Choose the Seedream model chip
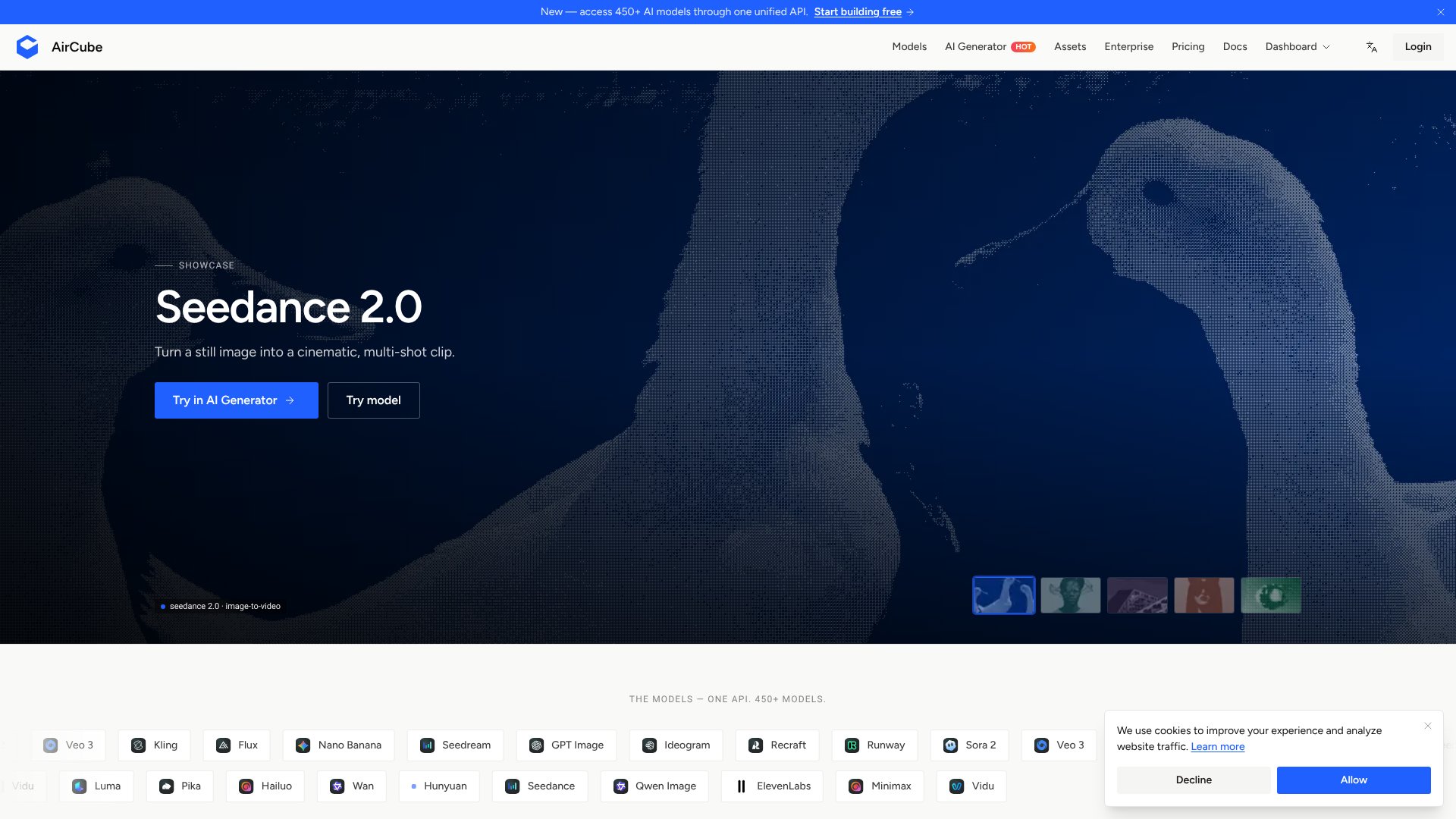Image resolution: width=1456 pixels, height=819 pixels. click(455, 745)
